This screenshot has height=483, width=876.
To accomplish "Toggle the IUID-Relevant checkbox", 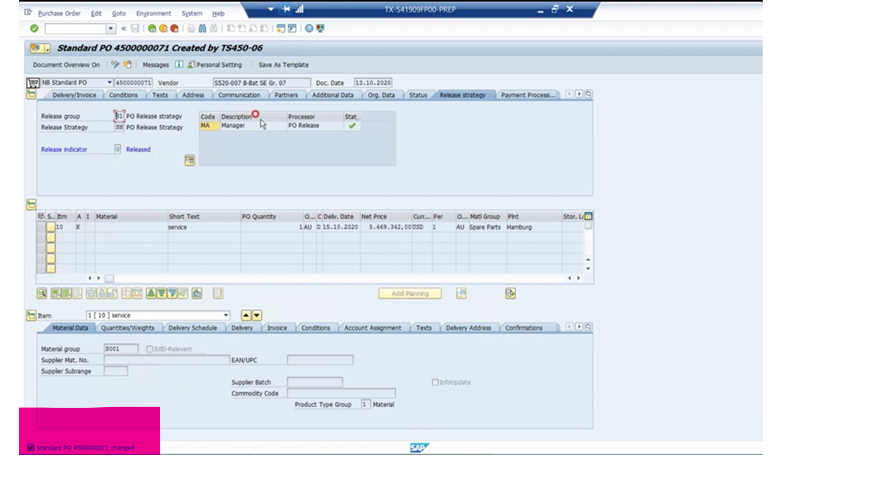I will click(x=150, y=349).
